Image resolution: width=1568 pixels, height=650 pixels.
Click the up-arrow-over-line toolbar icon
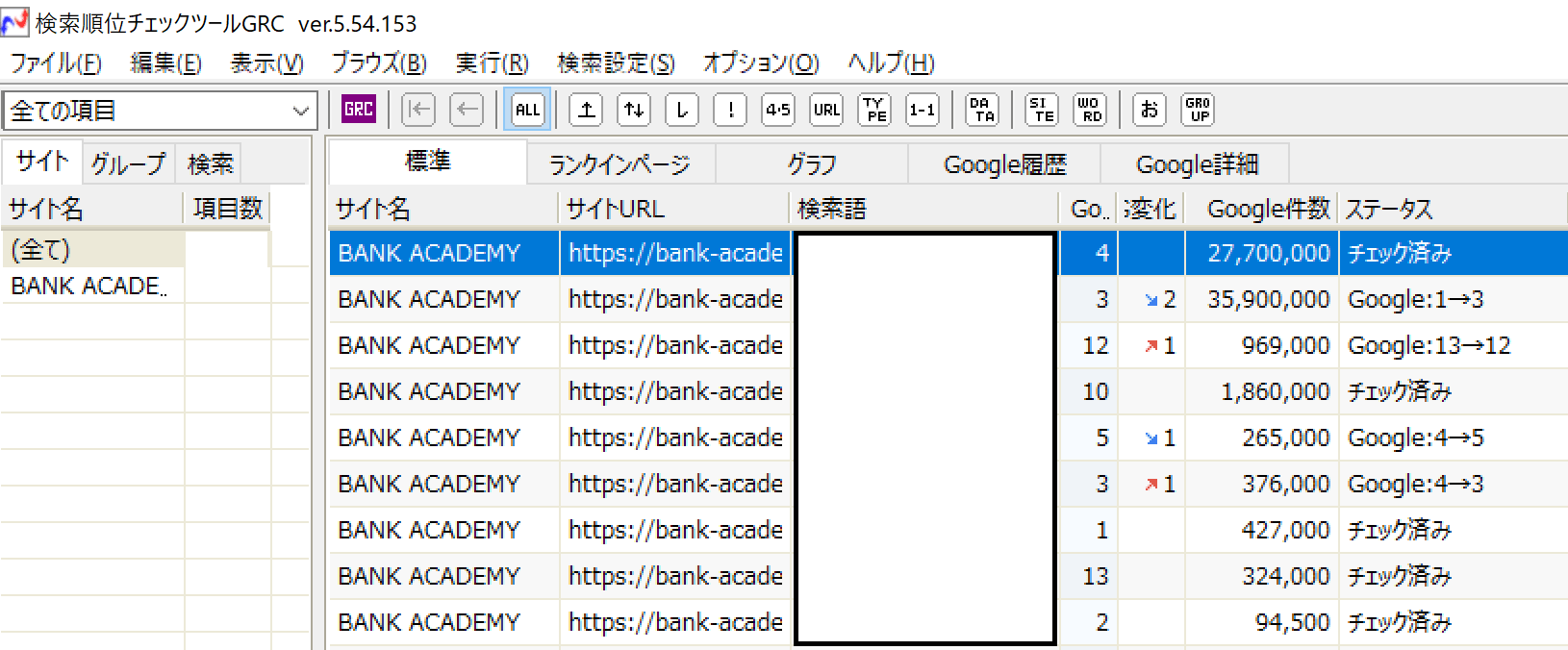[x=586, y=110]
